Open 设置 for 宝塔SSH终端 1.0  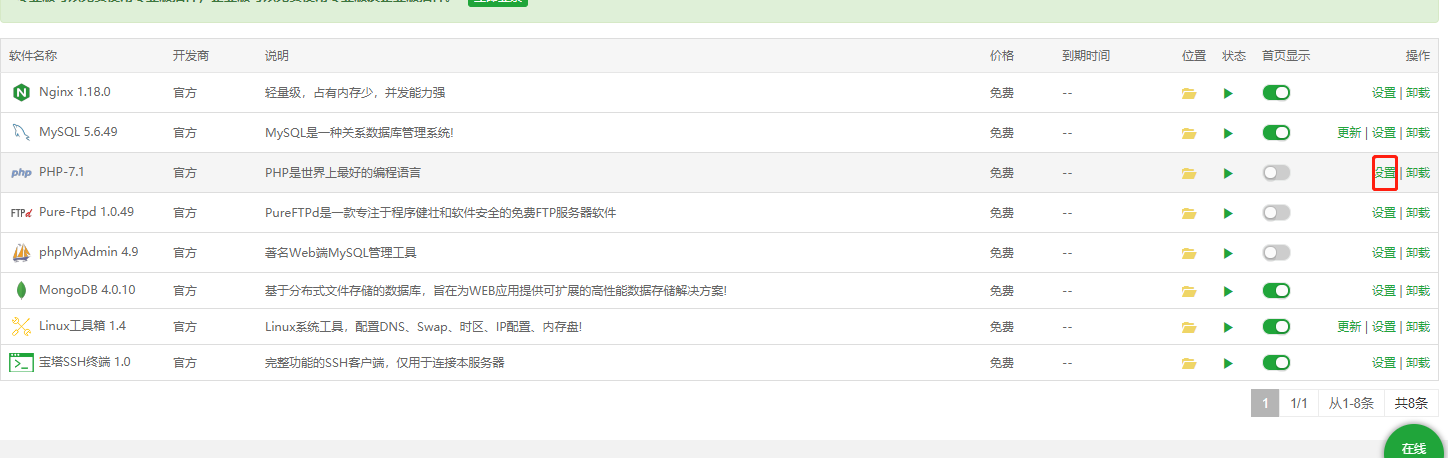pyautogui.click(x=1384, y=362)
